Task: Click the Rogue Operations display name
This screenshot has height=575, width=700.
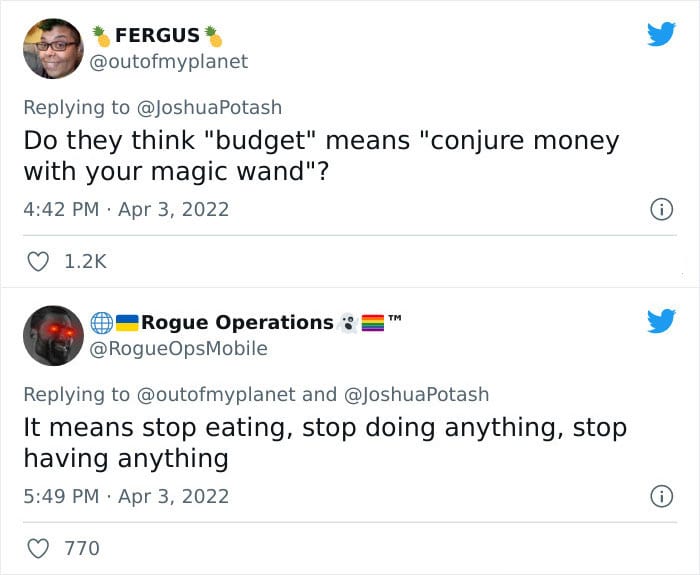Action: tap(238, 322)
